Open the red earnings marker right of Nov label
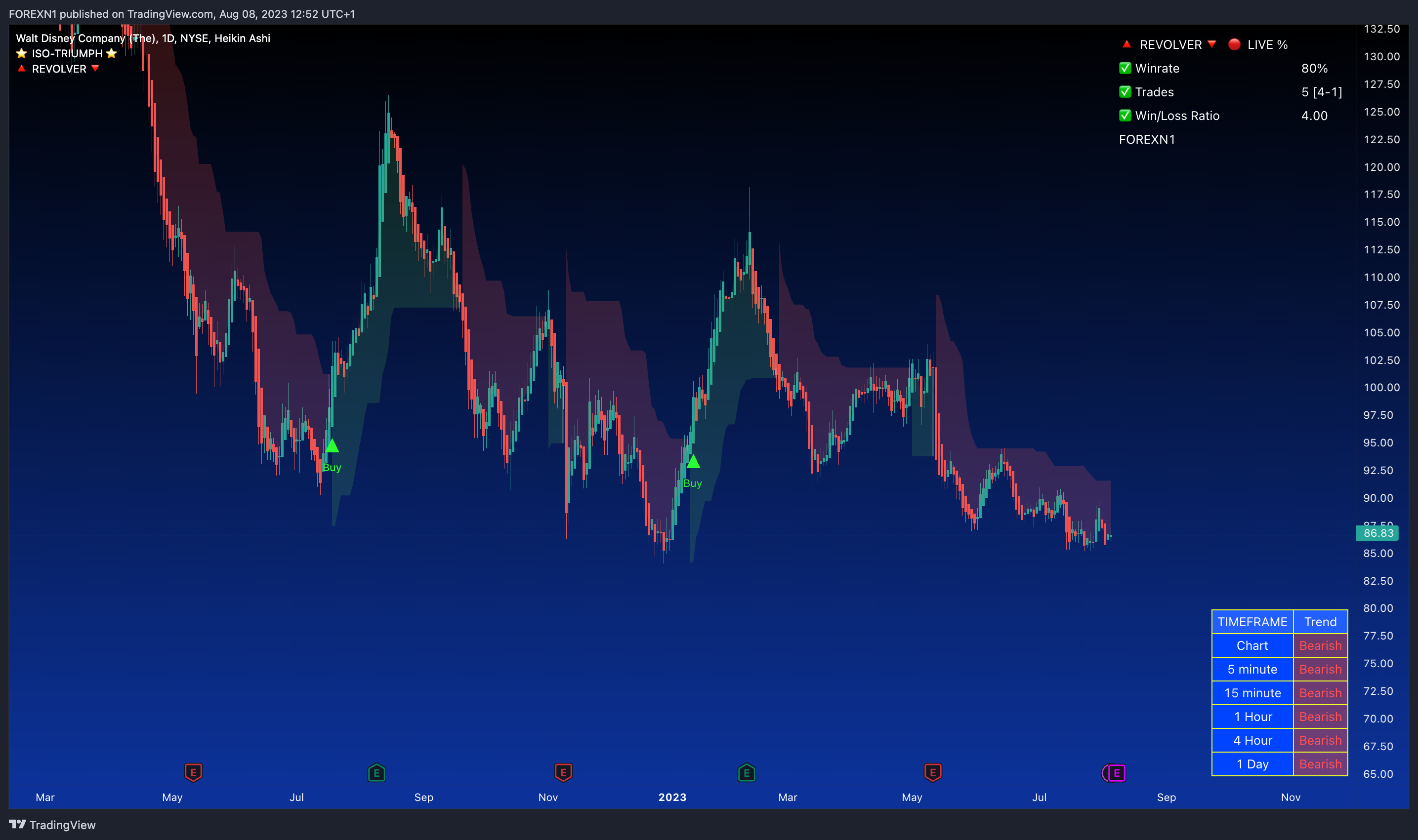 [x=563, y=772]
